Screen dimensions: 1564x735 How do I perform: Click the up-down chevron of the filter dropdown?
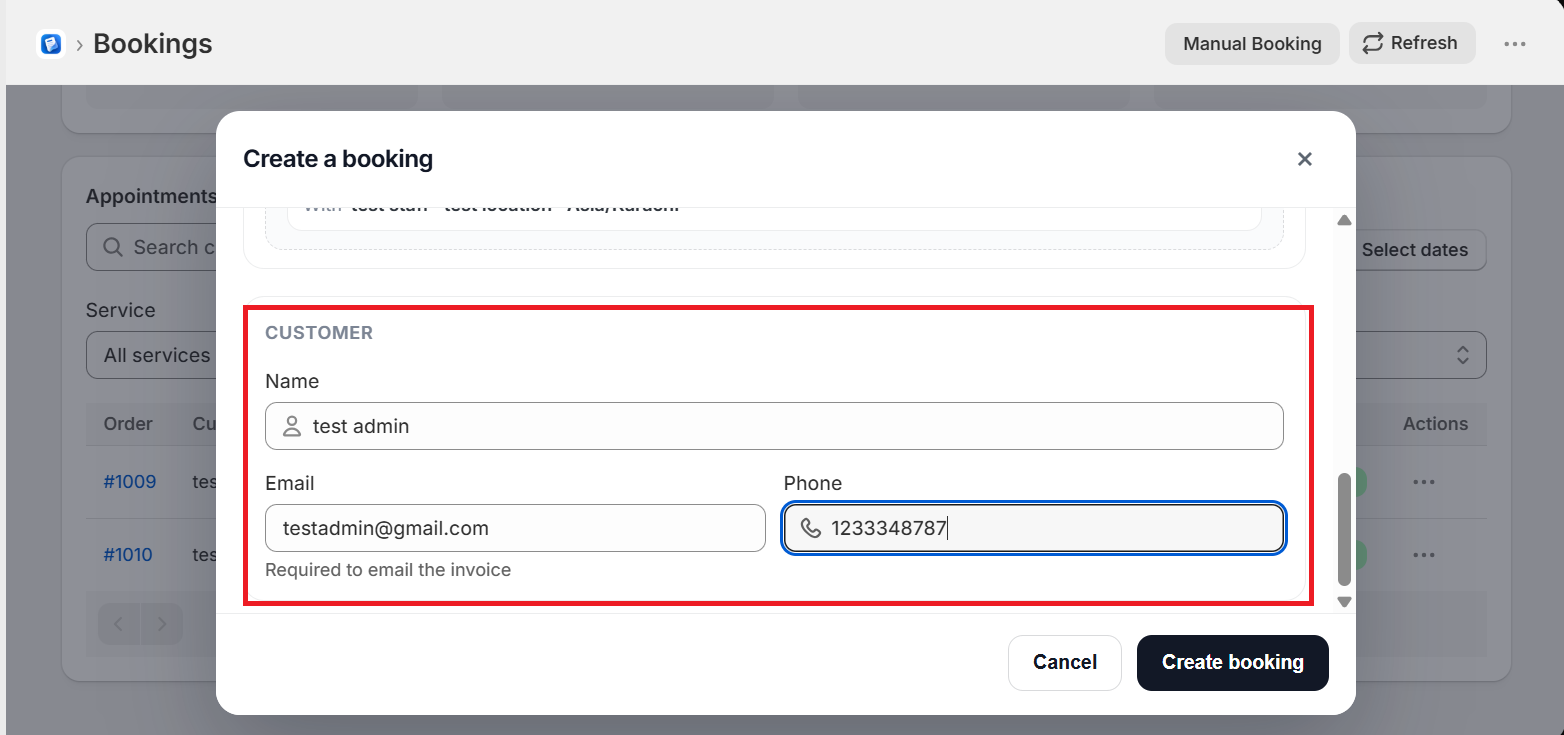[x=1462, y=355]
